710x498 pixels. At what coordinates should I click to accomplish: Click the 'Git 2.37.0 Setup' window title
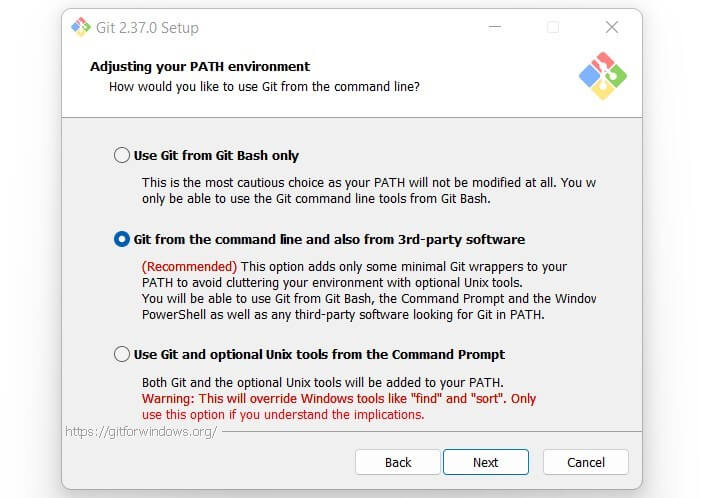(x=147, y=27)
